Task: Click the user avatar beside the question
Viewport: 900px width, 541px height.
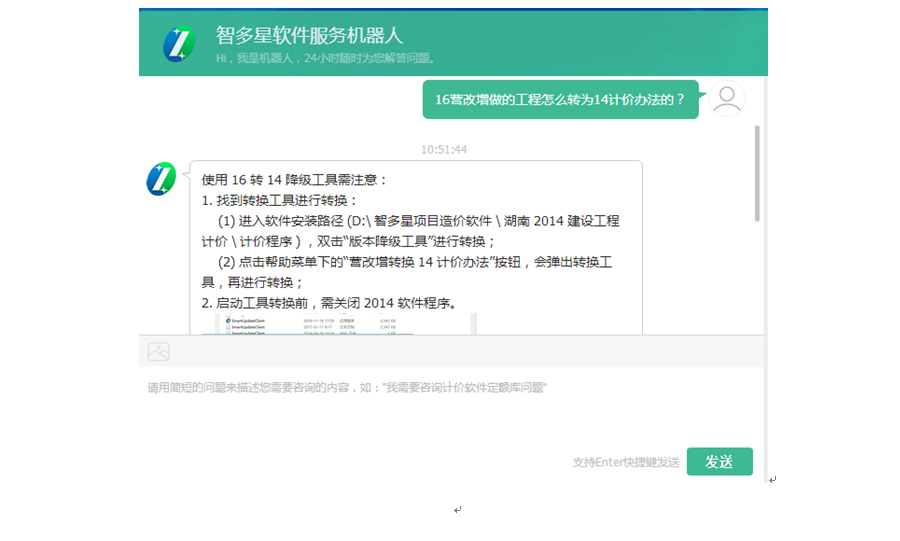Action: [x=727, y=99]
